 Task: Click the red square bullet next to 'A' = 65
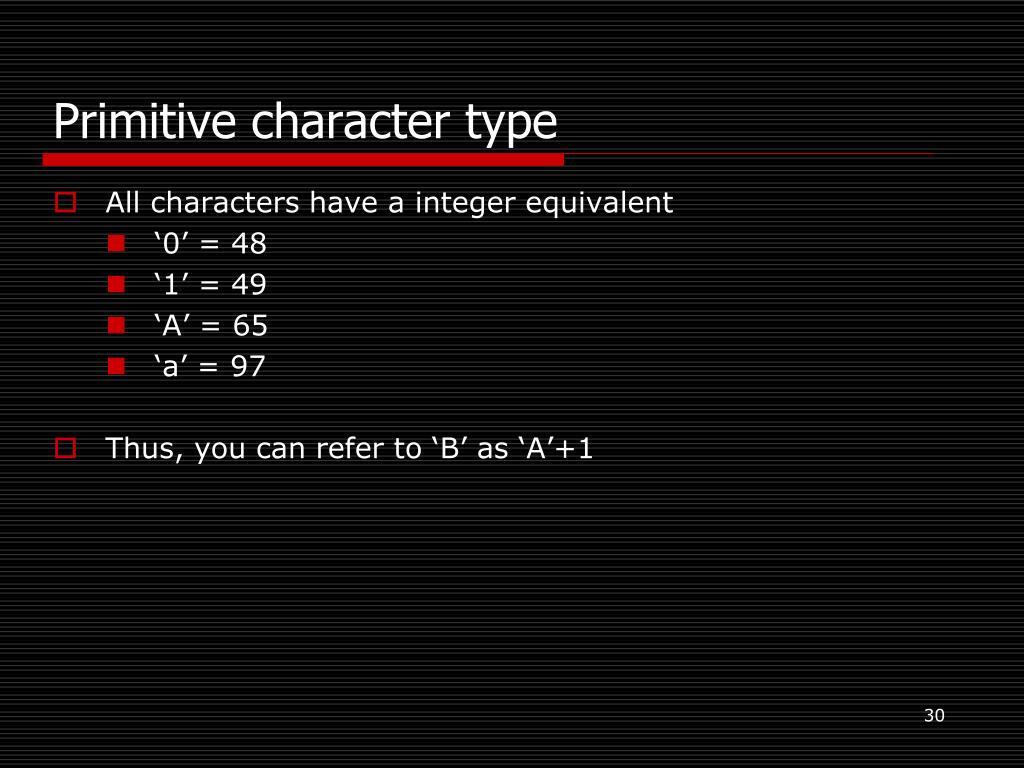116,325
